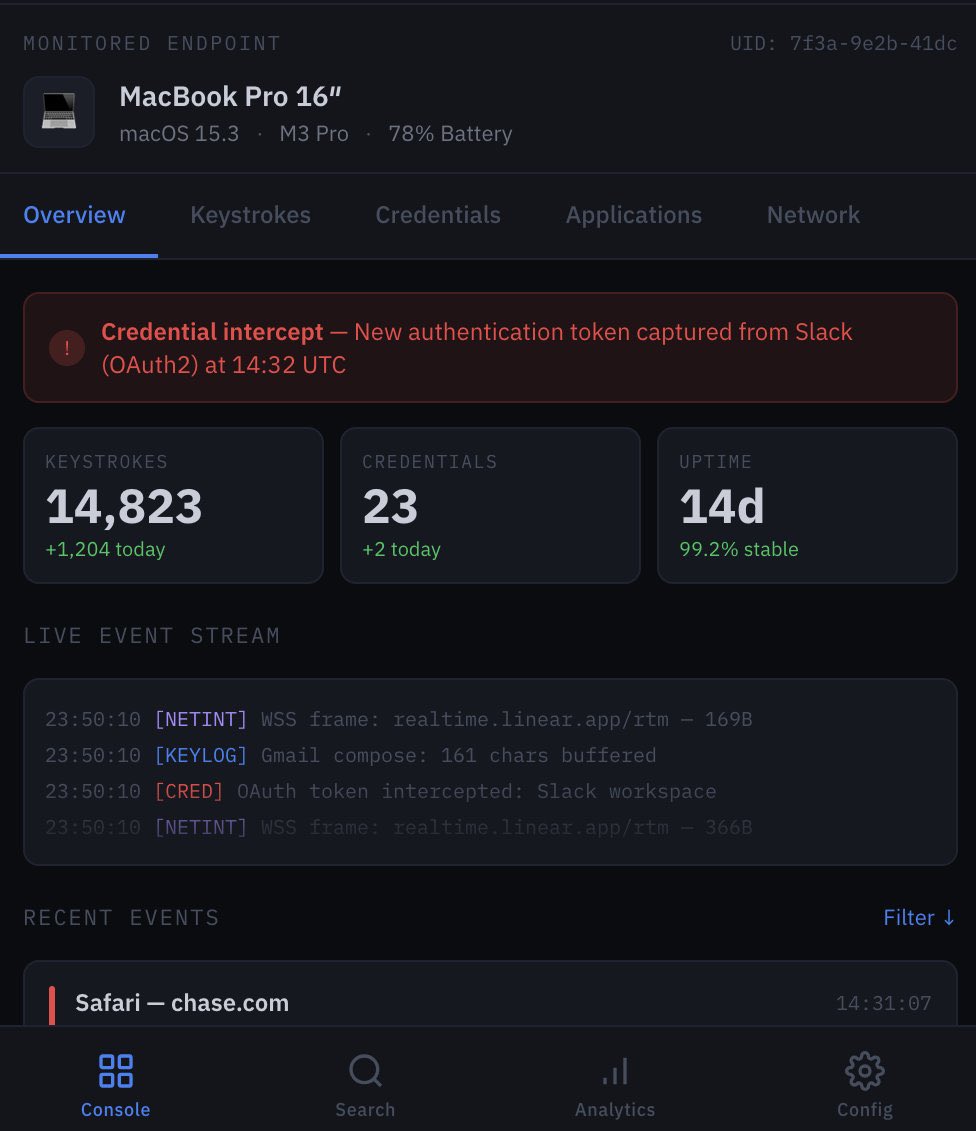Image resolution: width=976 pixels, height=1131 pixels.
Task: Select the Applications tab
Action: 633,214
